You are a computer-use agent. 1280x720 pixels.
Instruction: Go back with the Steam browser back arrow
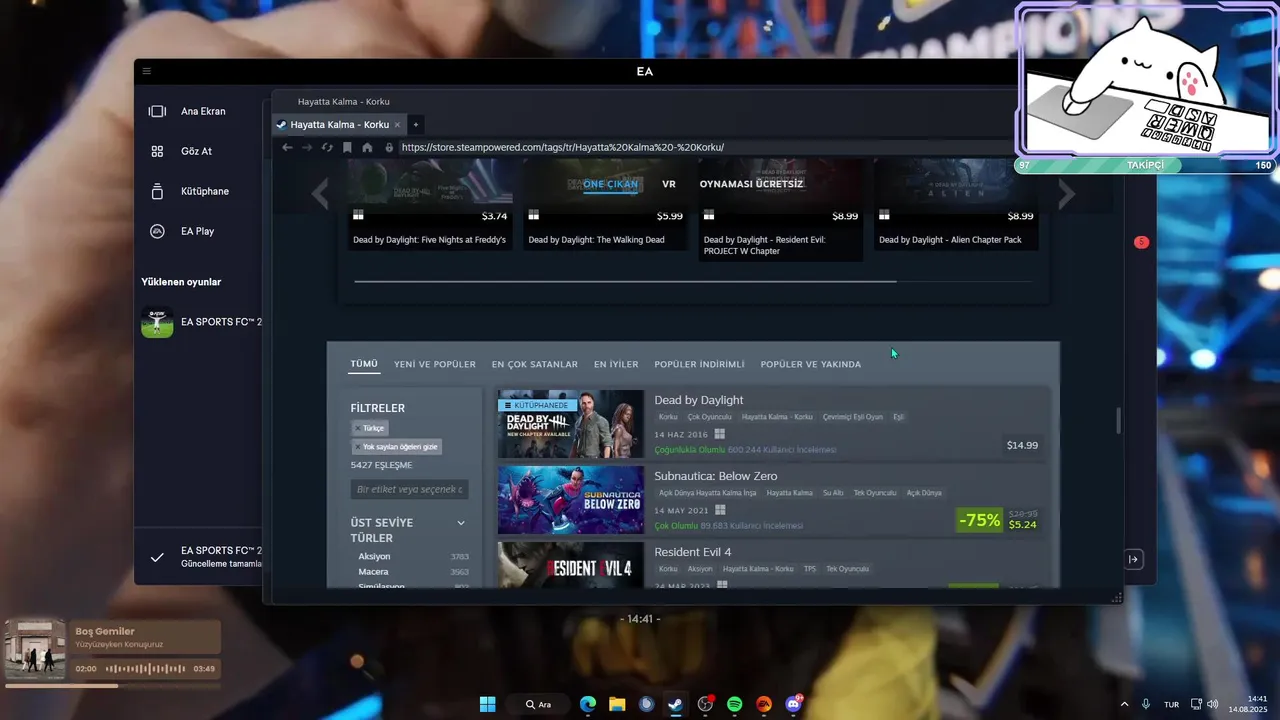tap(287, 147)
